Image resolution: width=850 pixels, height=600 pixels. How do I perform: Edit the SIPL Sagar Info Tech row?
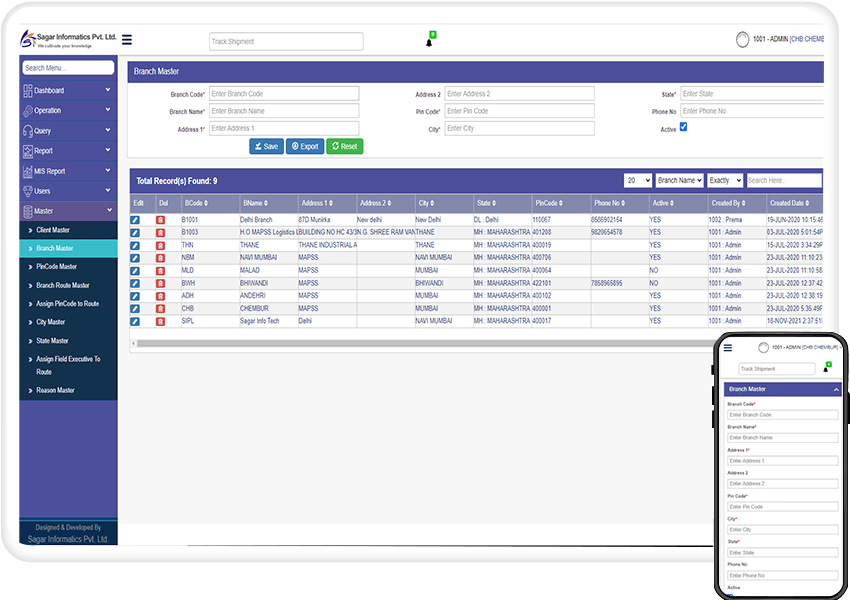135,321
